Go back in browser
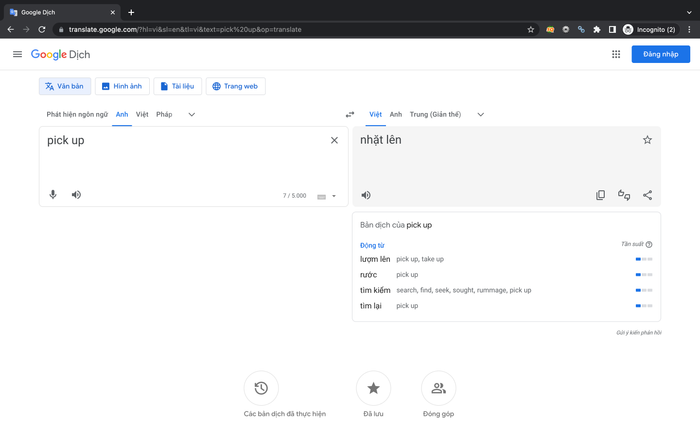The image size is (700, 438). coord(11,29)
